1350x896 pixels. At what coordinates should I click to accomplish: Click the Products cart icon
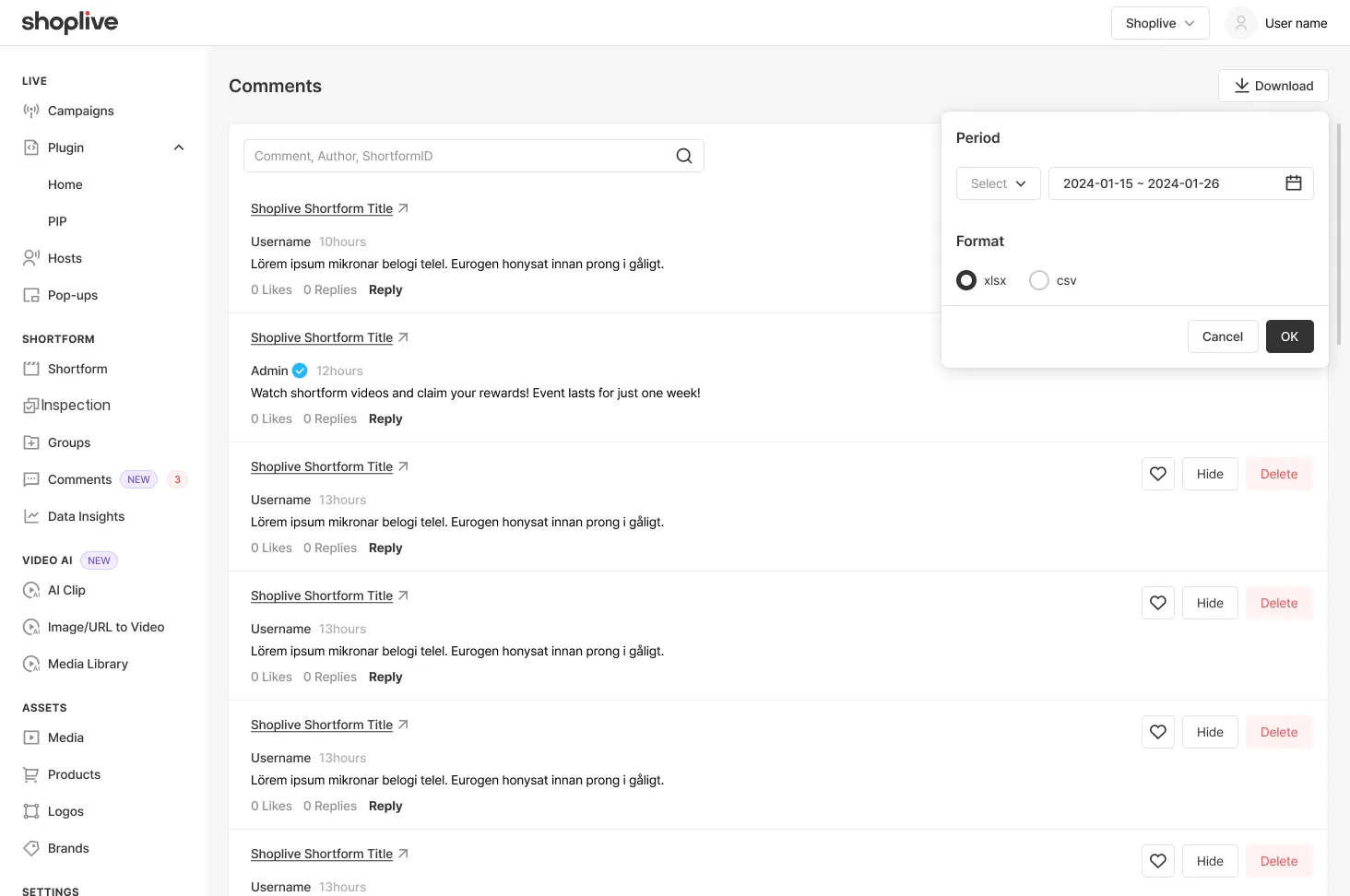pos(31,774)
